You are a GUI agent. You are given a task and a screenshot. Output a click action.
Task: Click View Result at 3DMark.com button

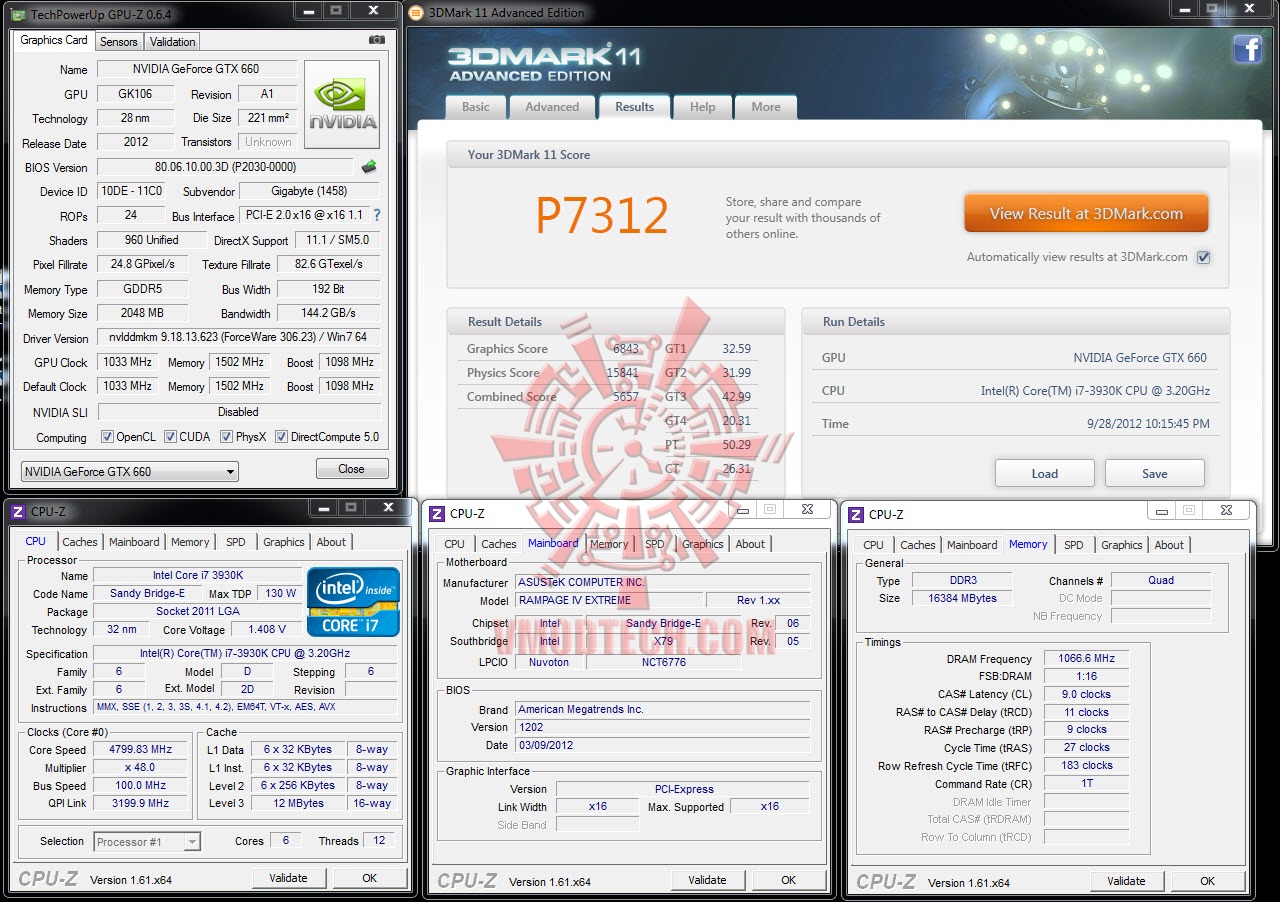1086,213
